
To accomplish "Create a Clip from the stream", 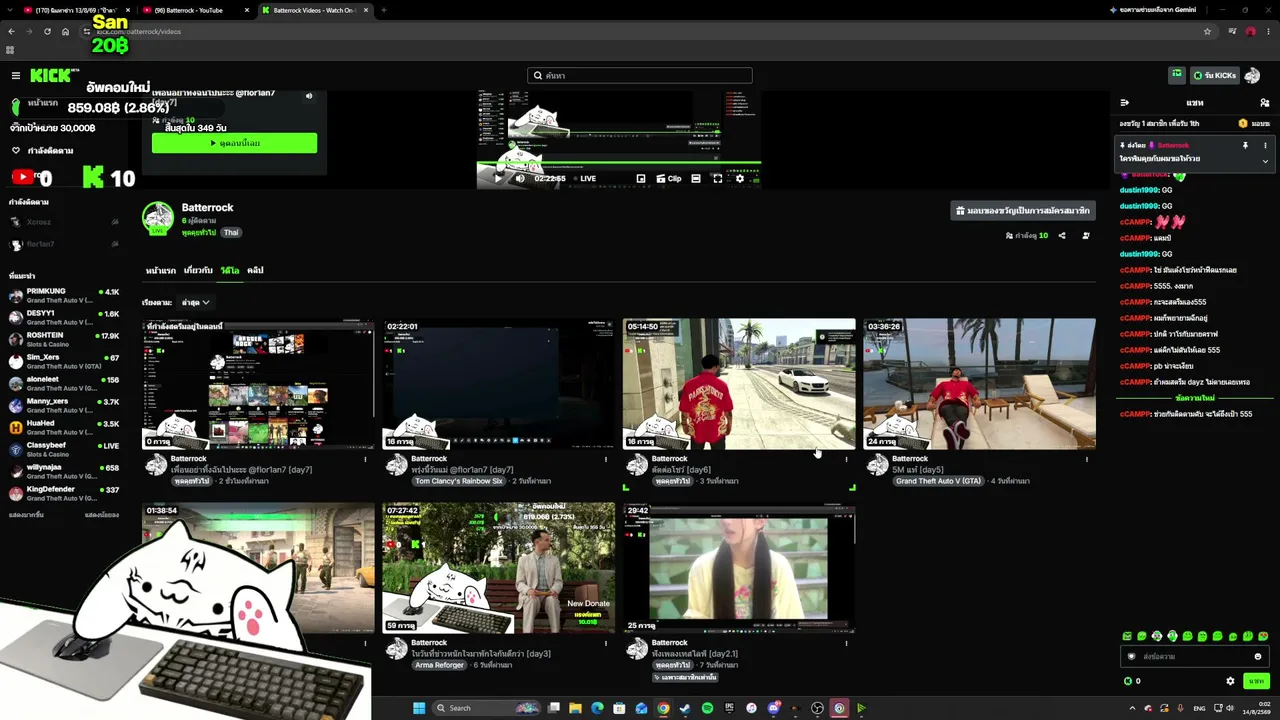I will [669, 179].
